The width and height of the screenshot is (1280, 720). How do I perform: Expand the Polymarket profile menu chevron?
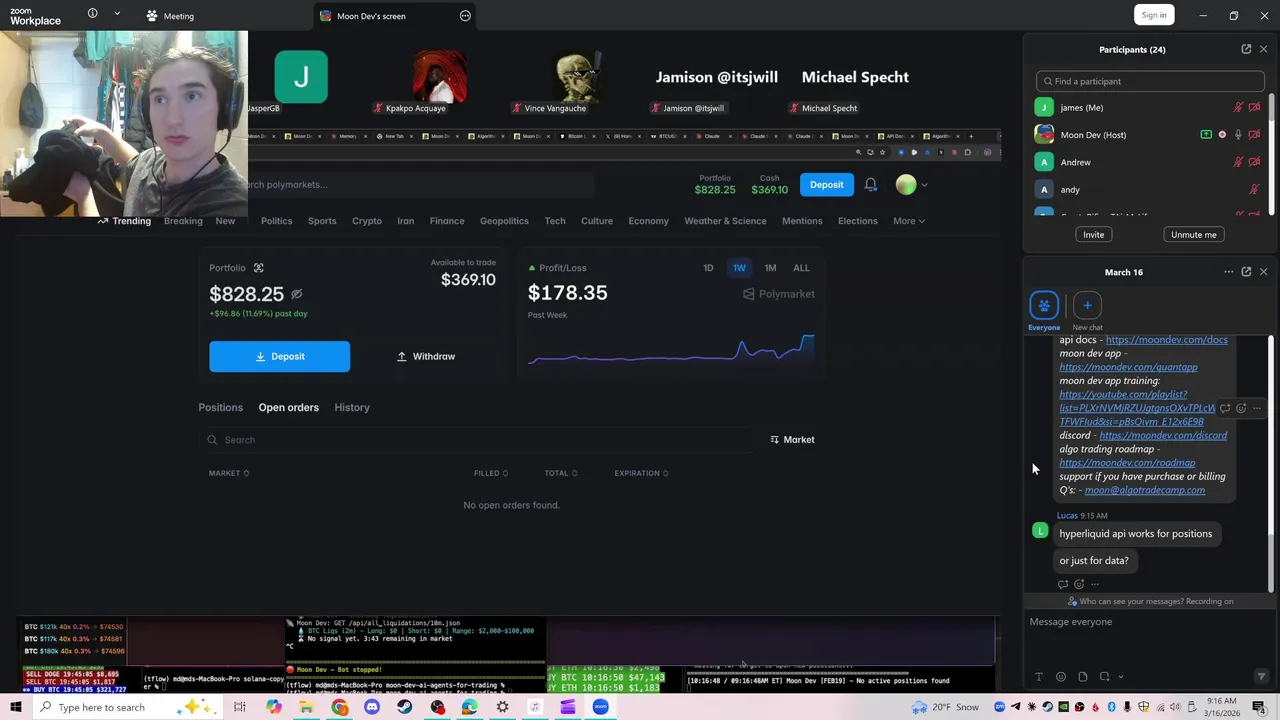click(x=924, y=185)
